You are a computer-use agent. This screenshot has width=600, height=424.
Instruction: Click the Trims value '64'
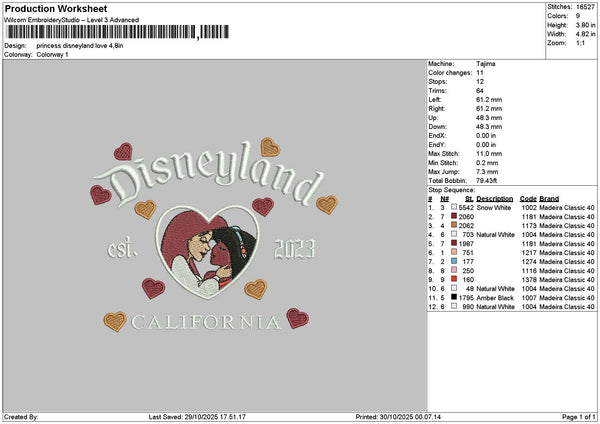pos(480,91)
